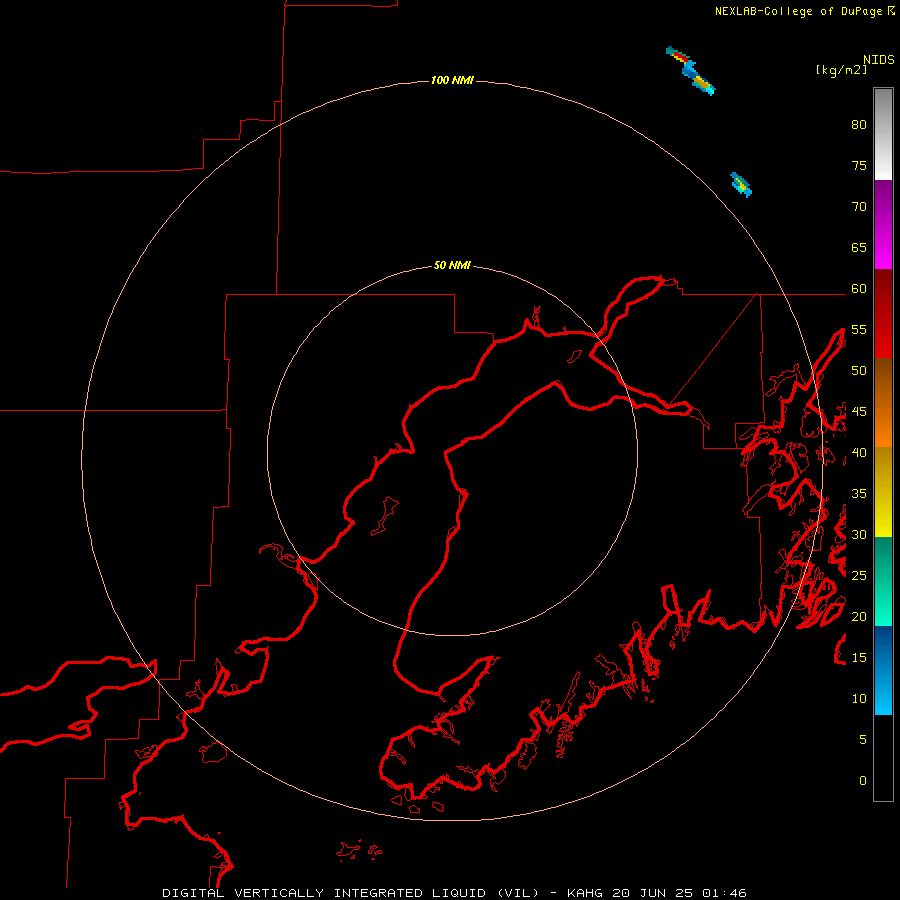This screenshot has height=900, width=900.
Task: Click the small isolated VIL echo with yellow core
Action: click(x=740, y=184)
